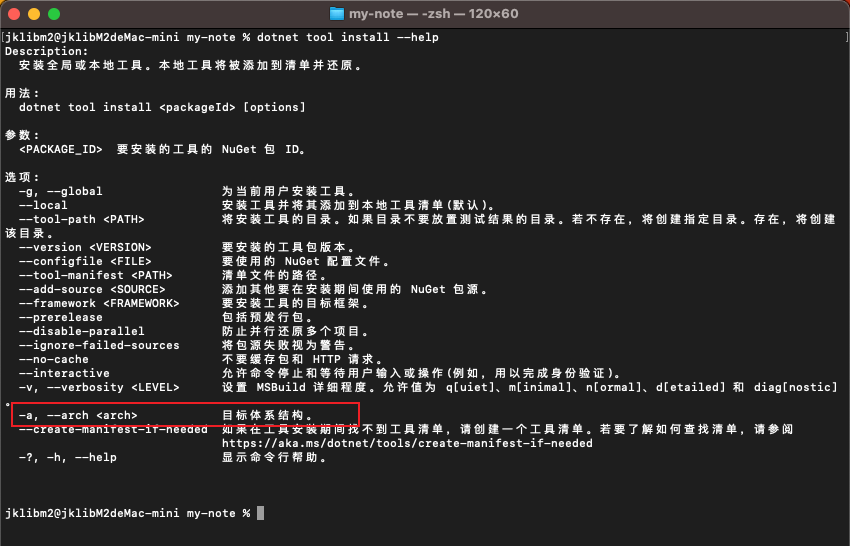Click the "--local" option text
This screenshot has width=850, height=546.
point(43,205)
